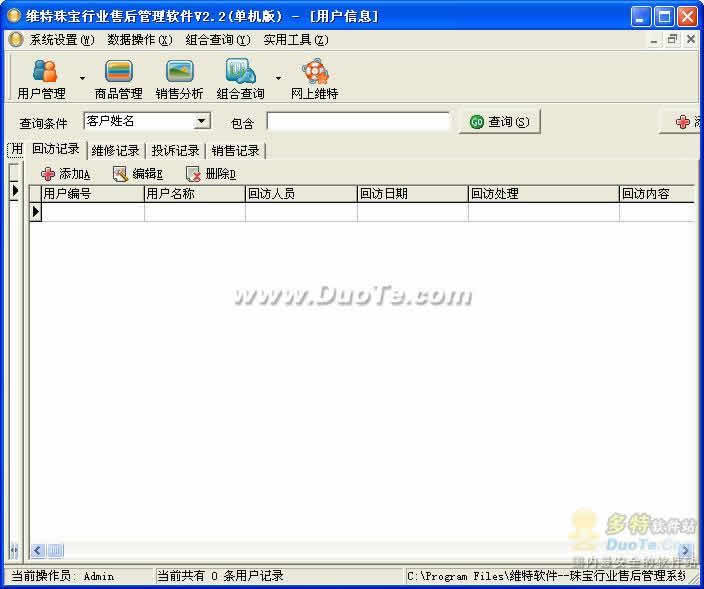
Task: Click 用户名称 column header
Action: point(195,194)
